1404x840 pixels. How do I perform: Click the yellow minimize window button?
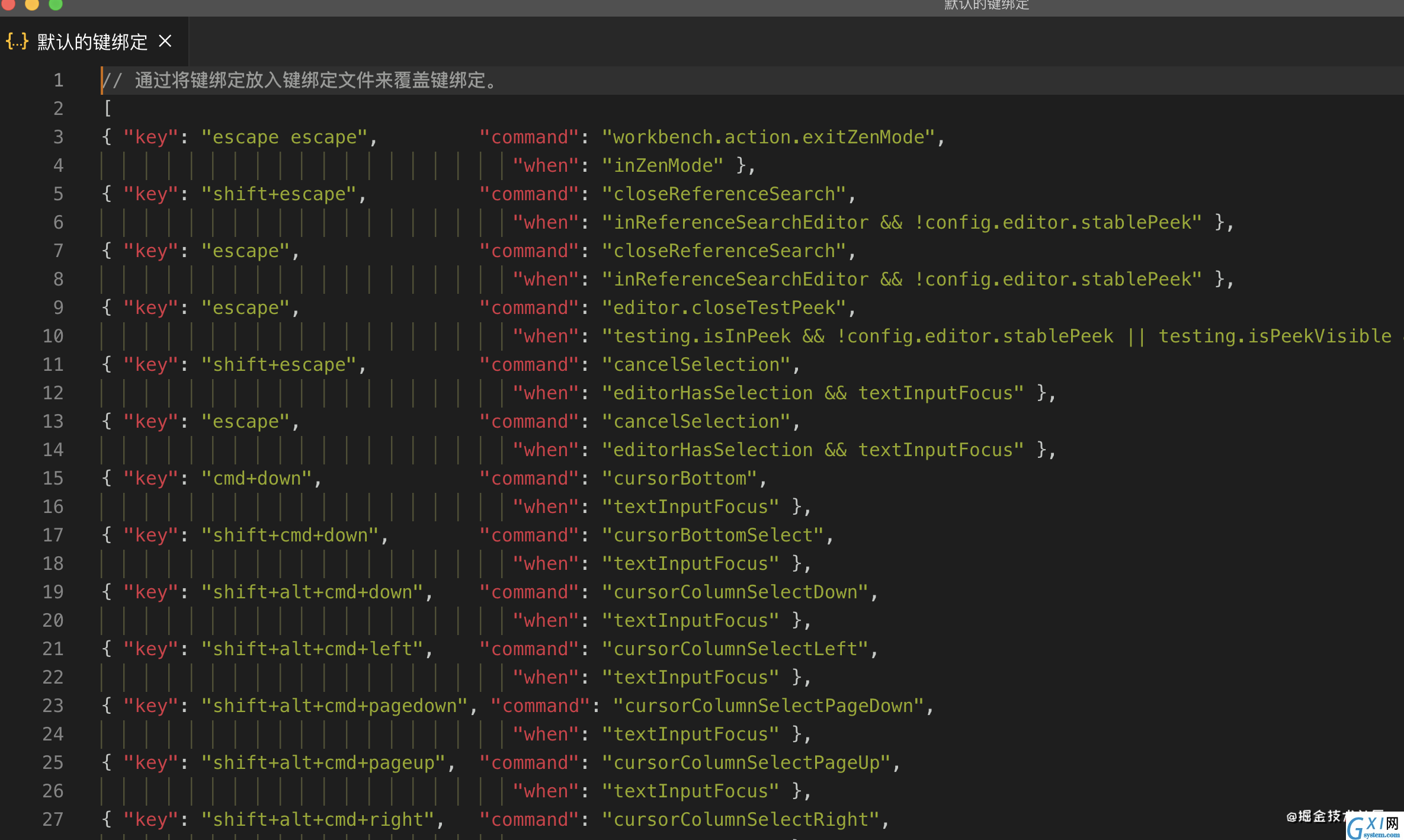tap(32, 4)
